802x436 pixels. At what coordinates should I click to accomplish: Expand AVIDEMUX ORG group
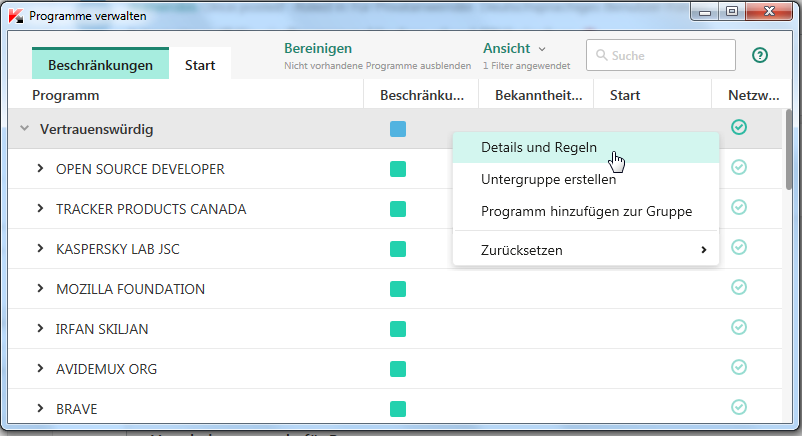[x=40, y=368]
